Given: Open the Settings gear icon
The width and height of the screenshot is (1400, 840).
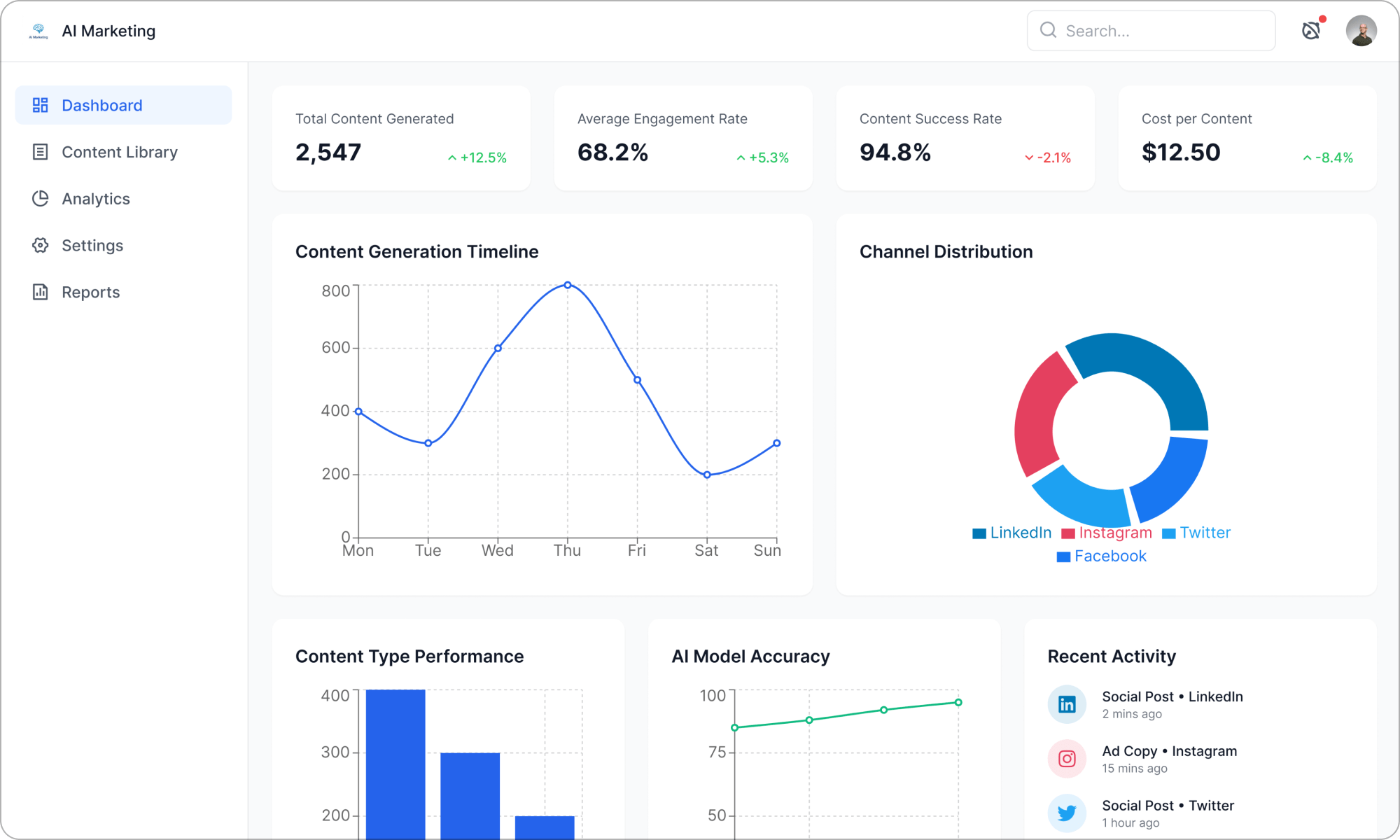Looking at the screenshot, I should (40, 245).
